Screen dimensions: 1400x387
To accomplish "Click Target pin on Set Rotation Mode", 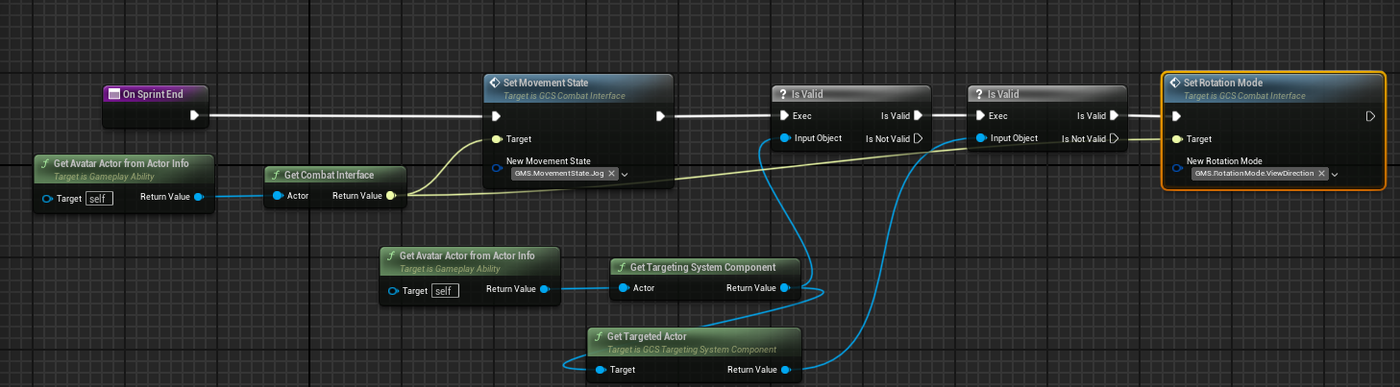I will point(1176,139).
